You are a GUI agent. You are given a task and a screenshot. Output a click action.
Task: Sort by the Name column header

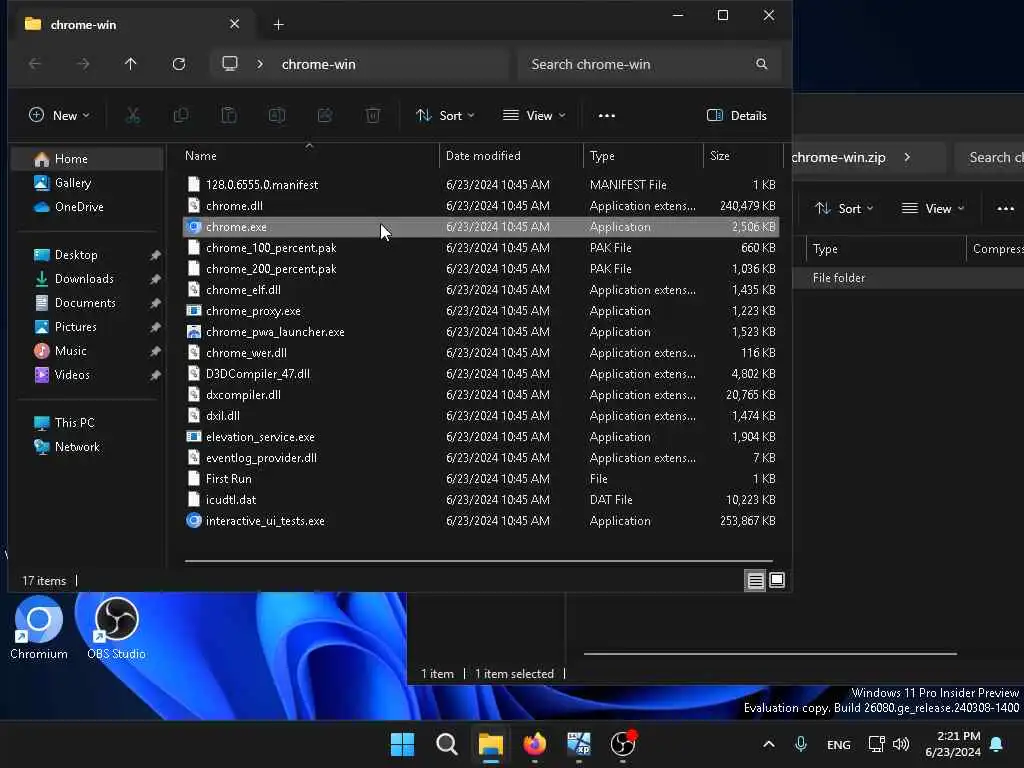coord(309,155)
